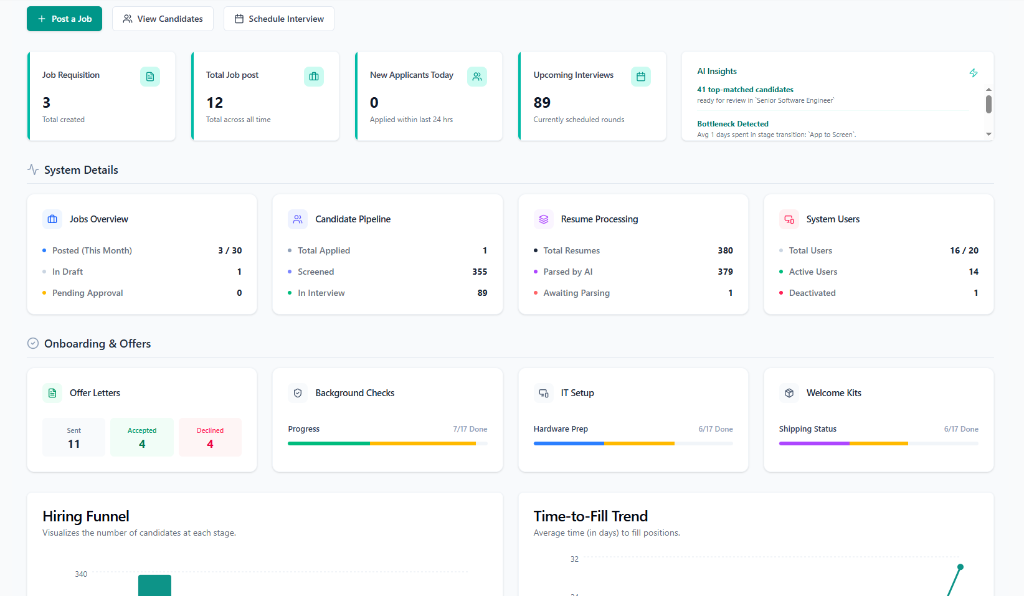The height and width of the screenshot is (596, 1024).
Task: Click the 'Total Users' value 16 / 20
Action: (x=964, y=251)
